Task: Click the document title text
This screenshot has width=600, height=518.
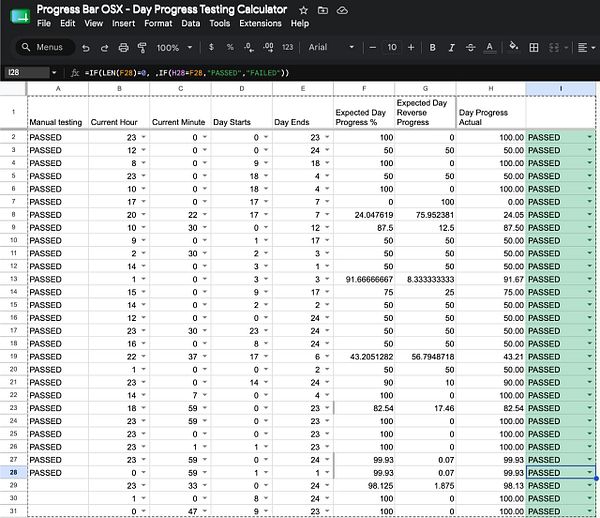Action: (161, 10)
